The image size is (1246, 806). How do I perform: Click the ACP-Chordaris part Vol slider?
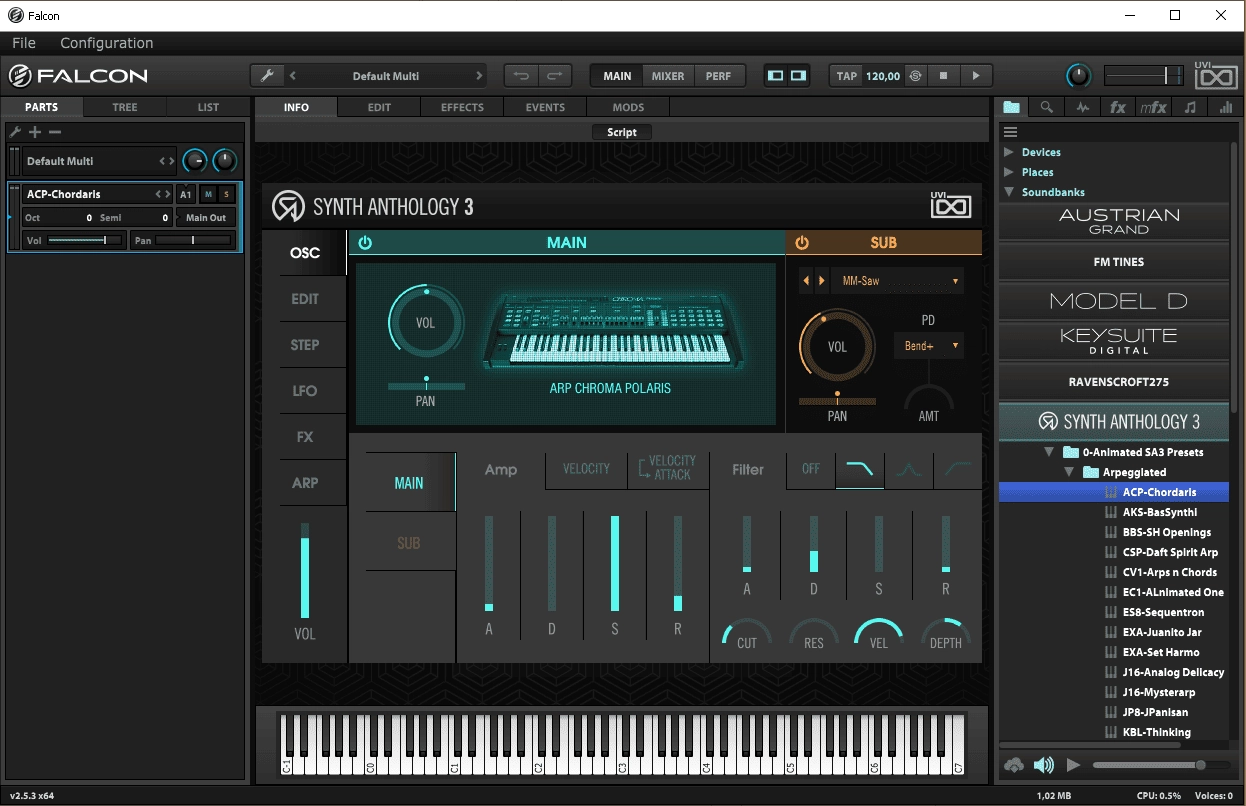pos(85,240)
